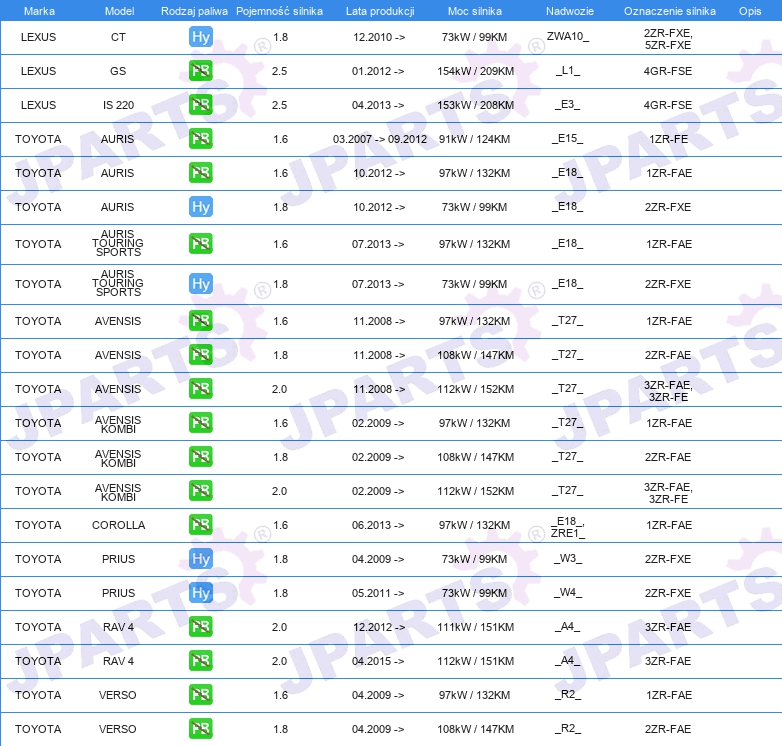782x746 pixels.
Task: Click the Oznaczenie silnika column header
Action: (x=670, y=11)
